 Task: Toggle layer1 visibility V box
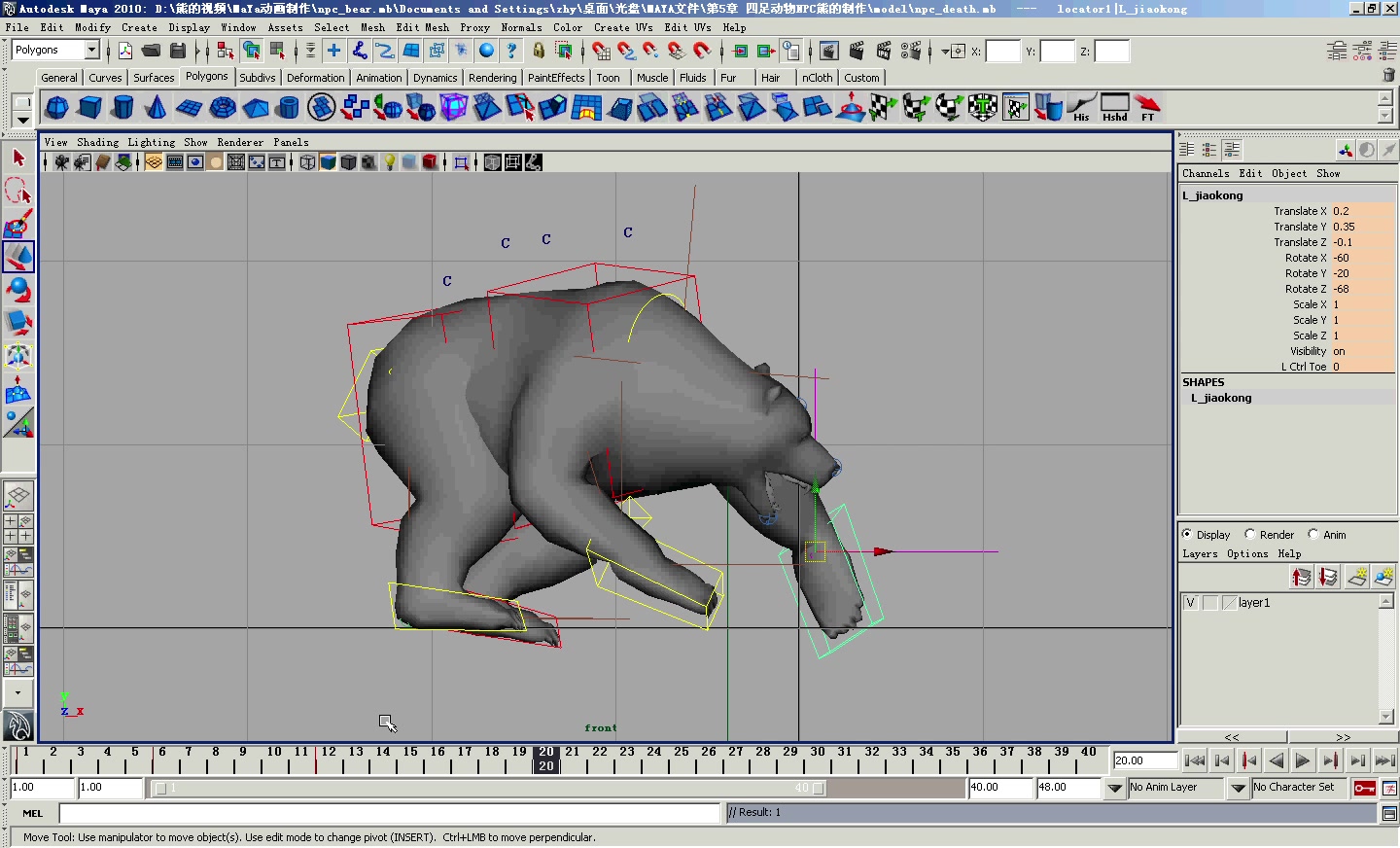(x=1190, y=603)
